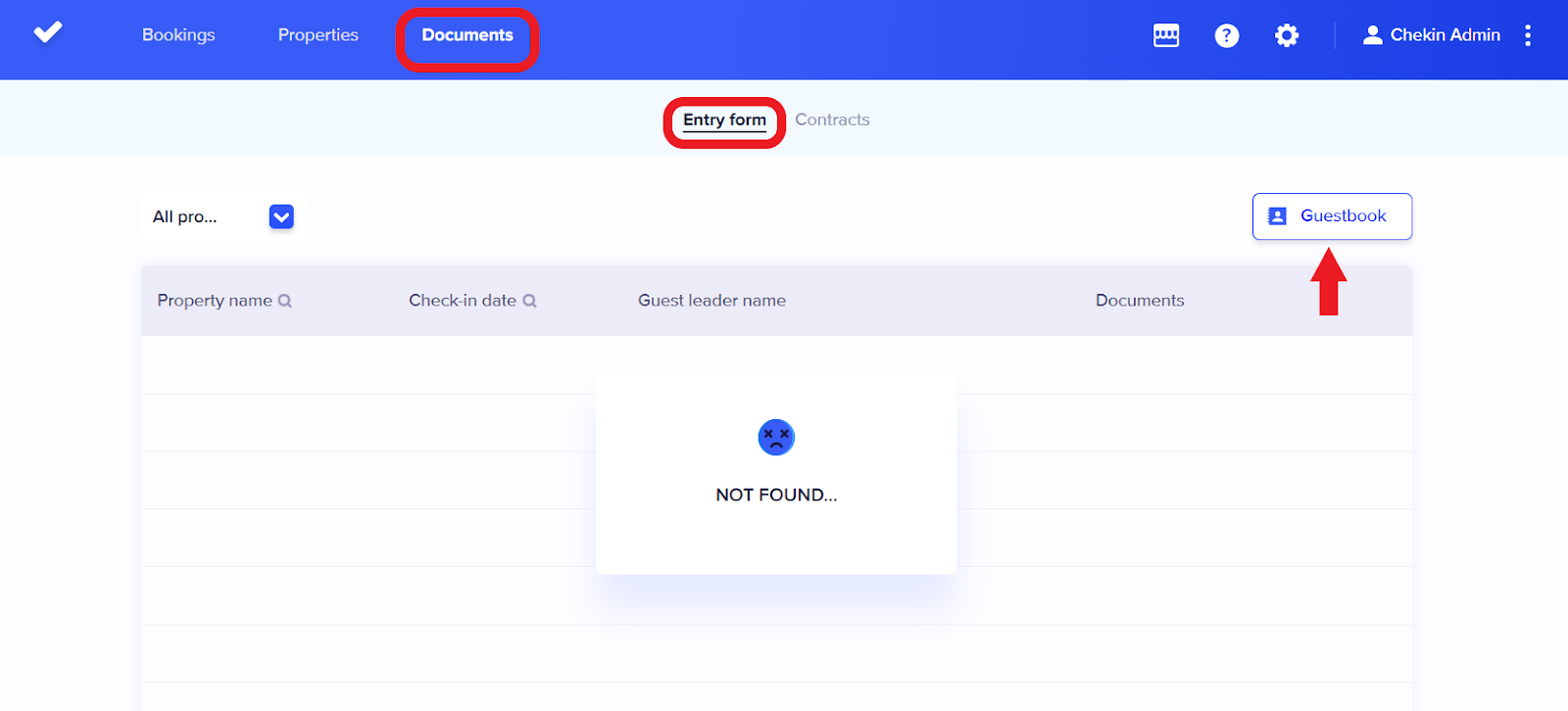Image resolution: width=1568 pixels, height=711 pixels.
Task: Open the three-dot vertical menu
Action: click(x=1527, y=35)
